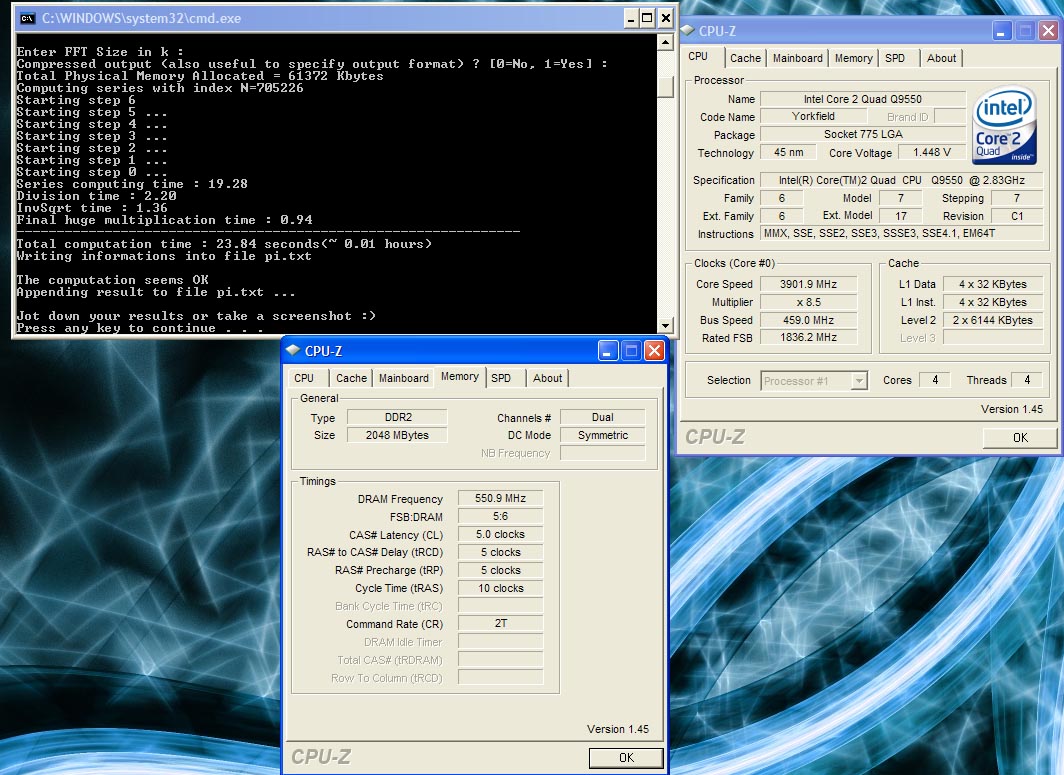This screenshot has height=775, width=1064.
Task: Click the CPU-Z processor window title icon
Action: [687, 31]
